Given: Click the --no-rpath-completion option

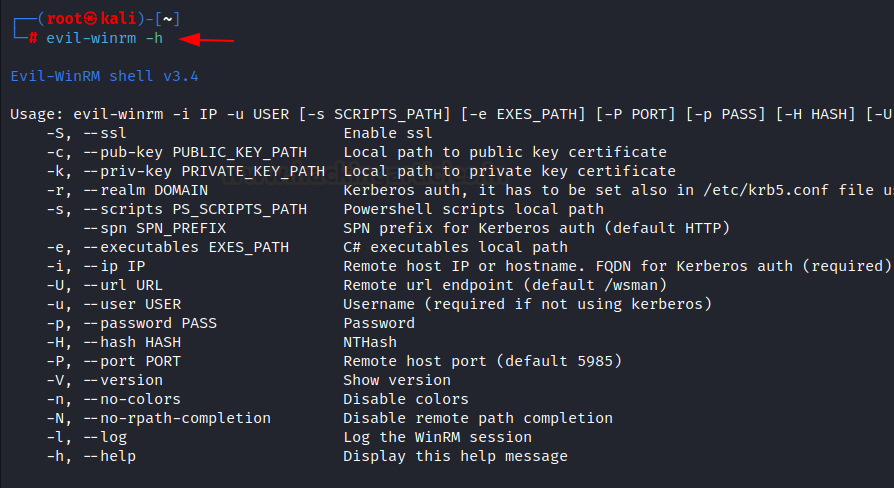Looking at the screenshot, I should click(177, 418).
